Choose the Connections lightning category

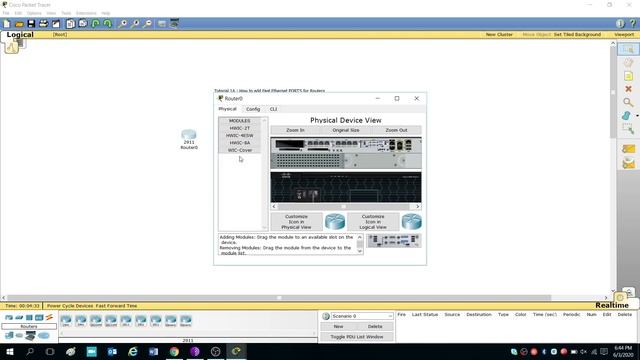(x=49, y=317)
